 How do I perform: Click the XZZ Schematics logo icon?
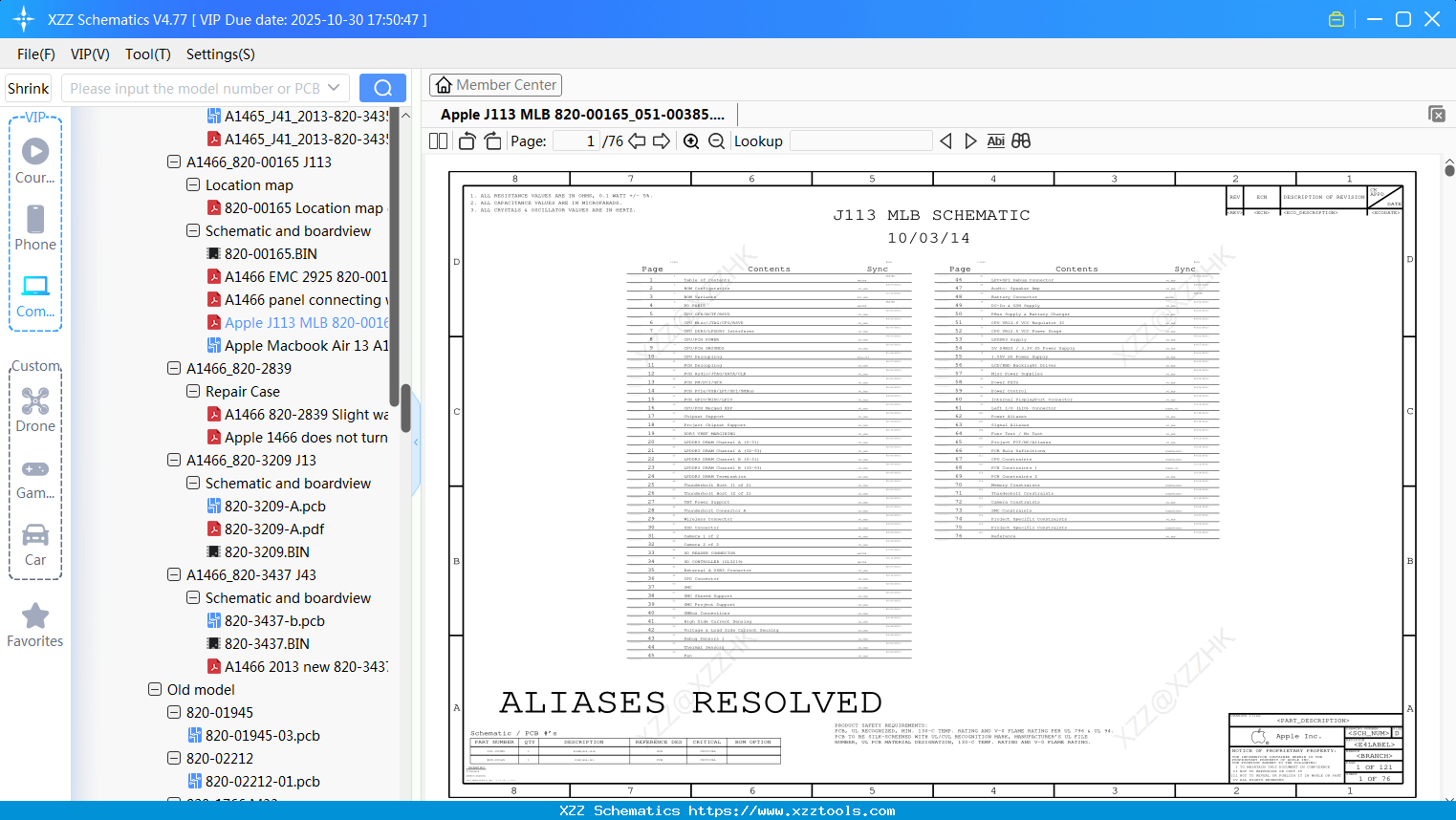[x=24, y=19]
